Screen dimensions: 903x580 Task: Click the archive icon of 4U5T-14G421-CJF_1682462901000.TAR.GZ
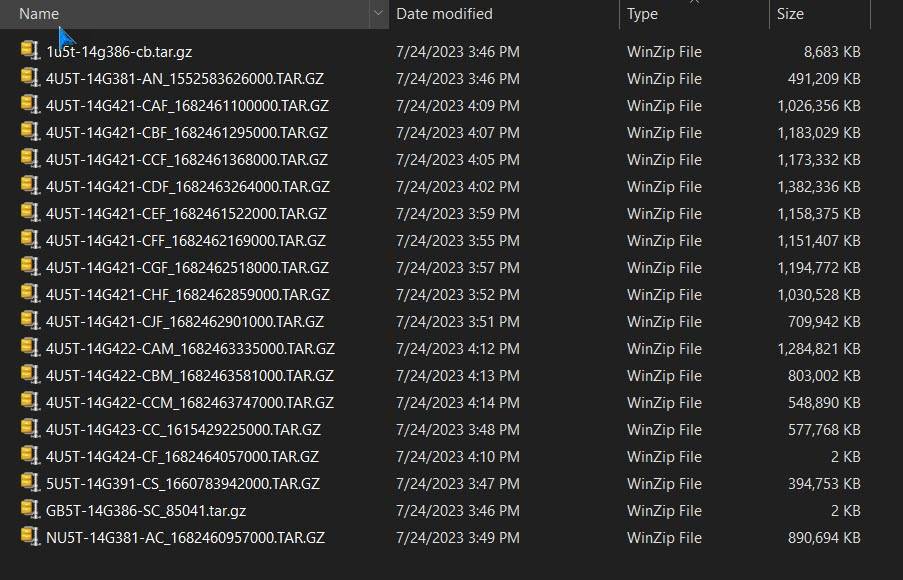coord(30,320)
